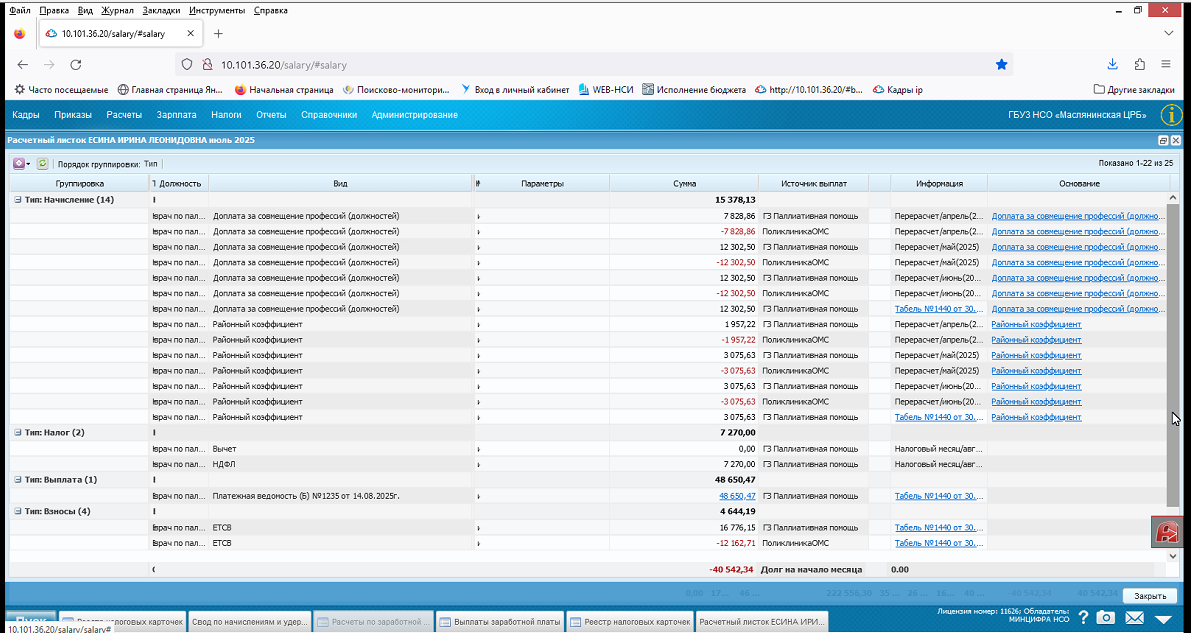Click the red side widget icon
This screenshot has width=1191, height=633.
pyautogui.click(x=1166, y=532)
